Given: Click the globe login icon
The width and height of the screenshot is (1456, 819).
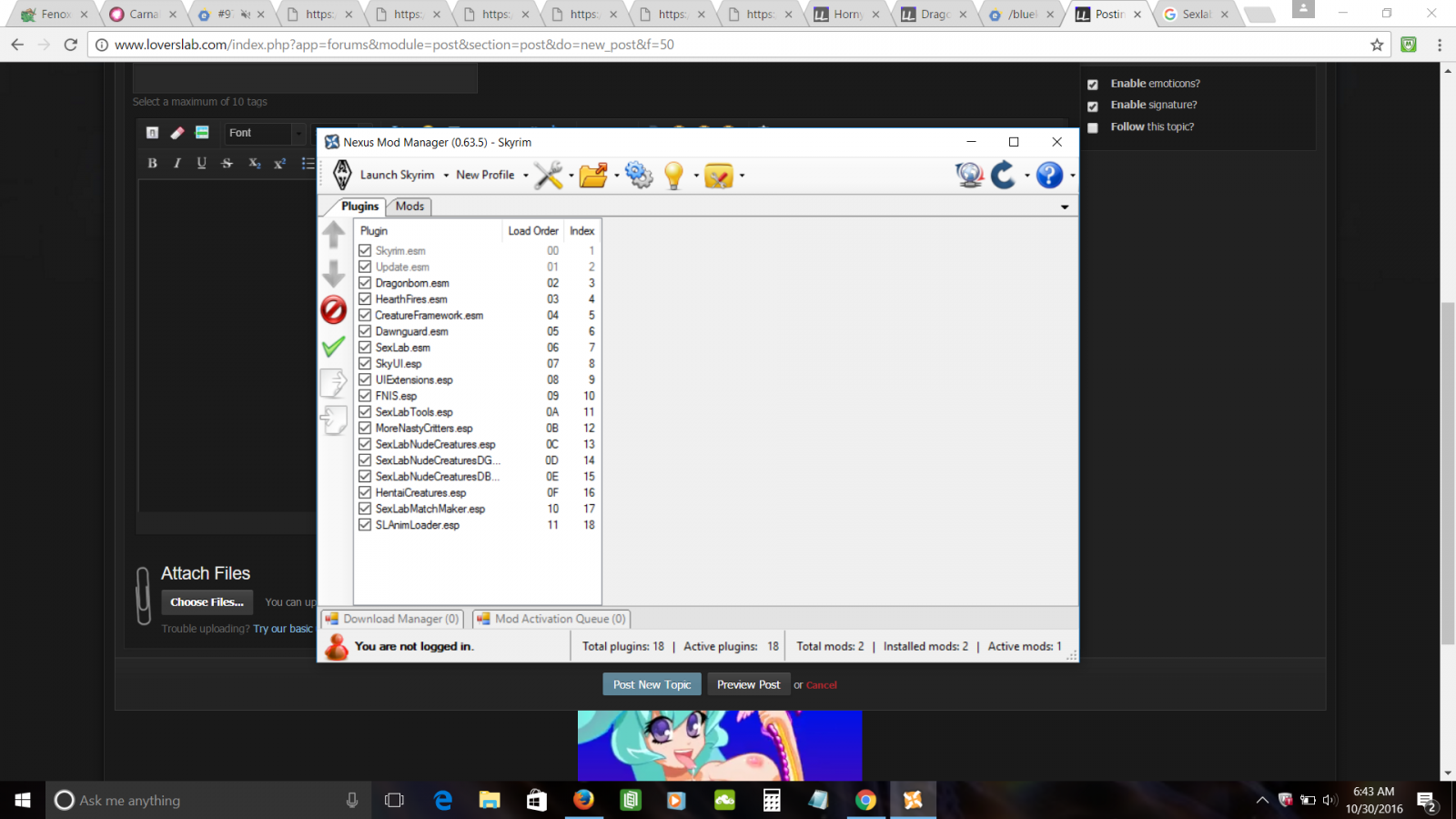Looking at the screenshot, I should coord(969,175).
